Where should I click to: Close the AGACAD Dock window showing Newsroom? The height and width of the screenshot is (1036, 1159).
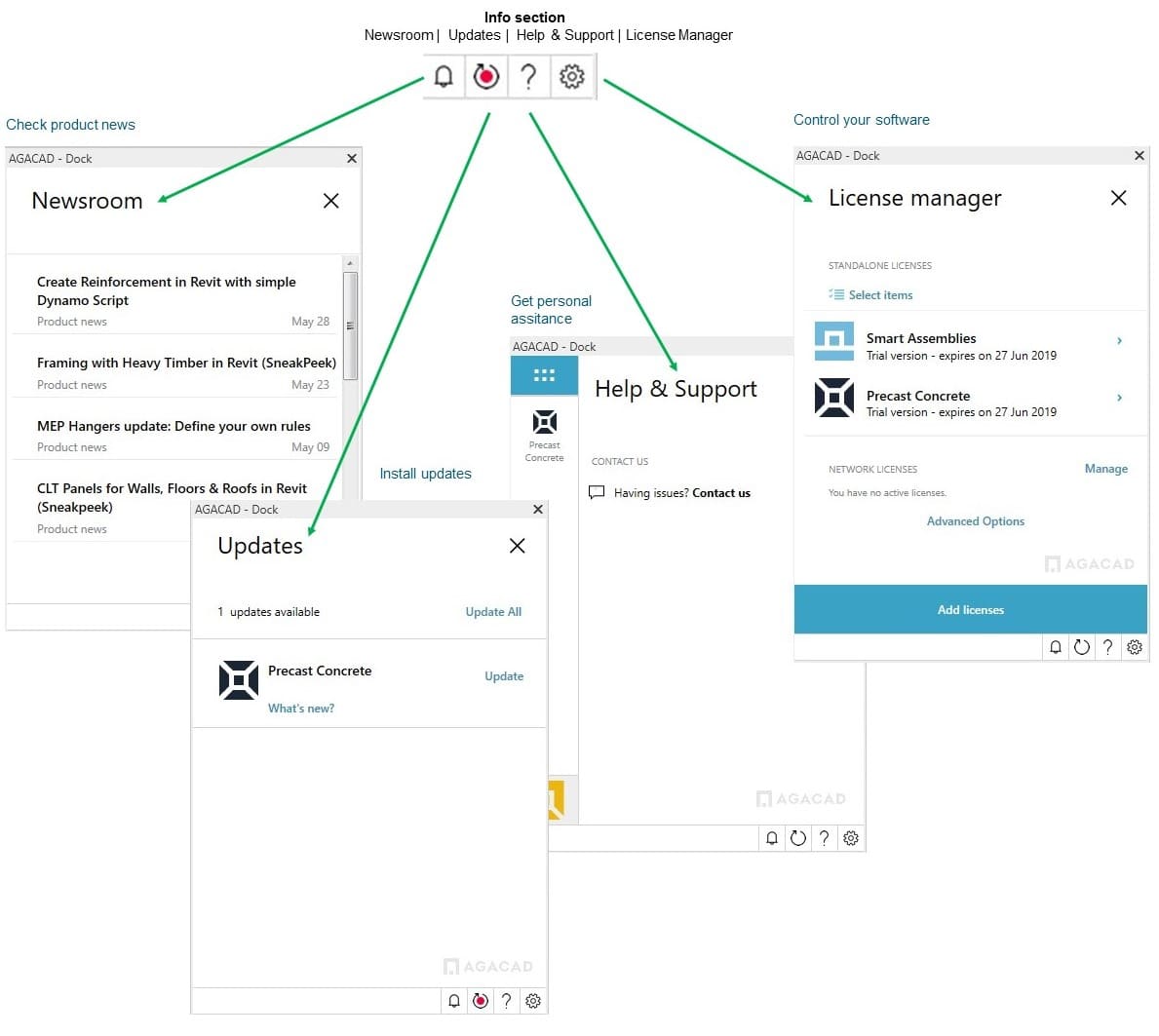pos(352,158)
